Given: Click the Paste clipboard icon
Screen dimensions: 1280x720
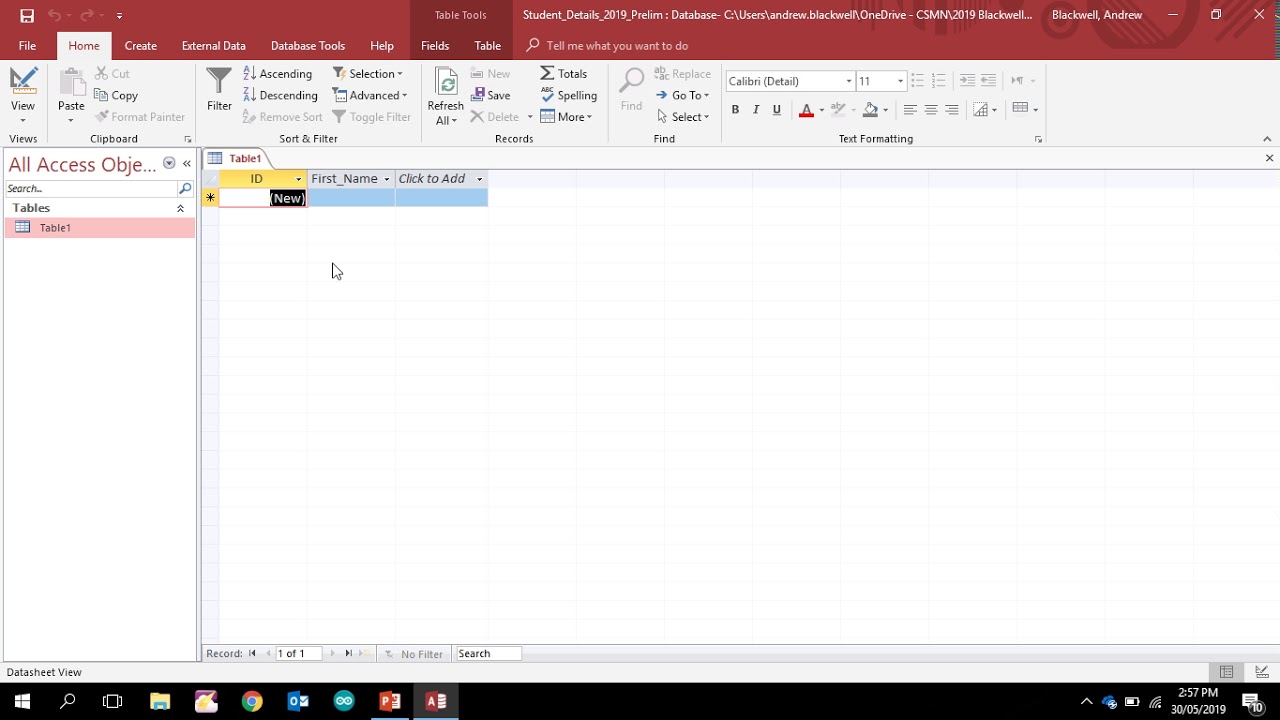Looking at the screenshot, I should click(x=71, y=83).
